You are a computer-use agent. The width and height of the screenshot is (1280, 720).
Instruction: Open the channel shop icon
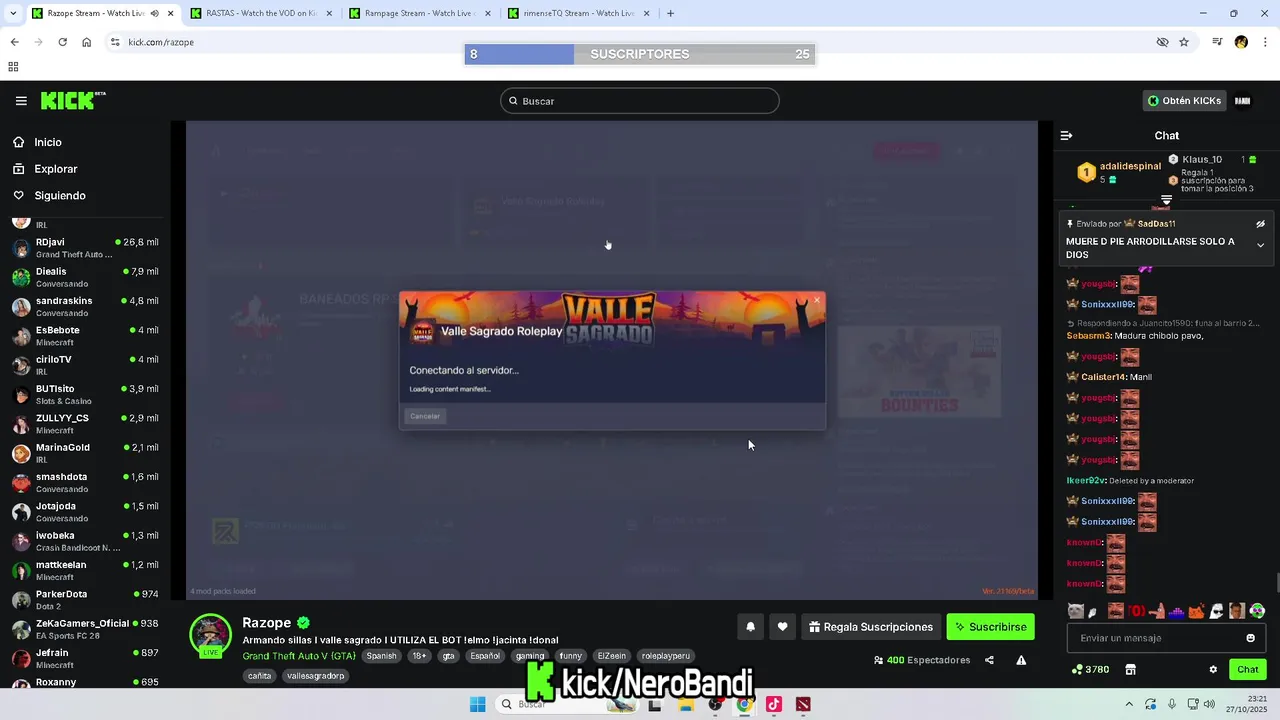[1131, 670]
